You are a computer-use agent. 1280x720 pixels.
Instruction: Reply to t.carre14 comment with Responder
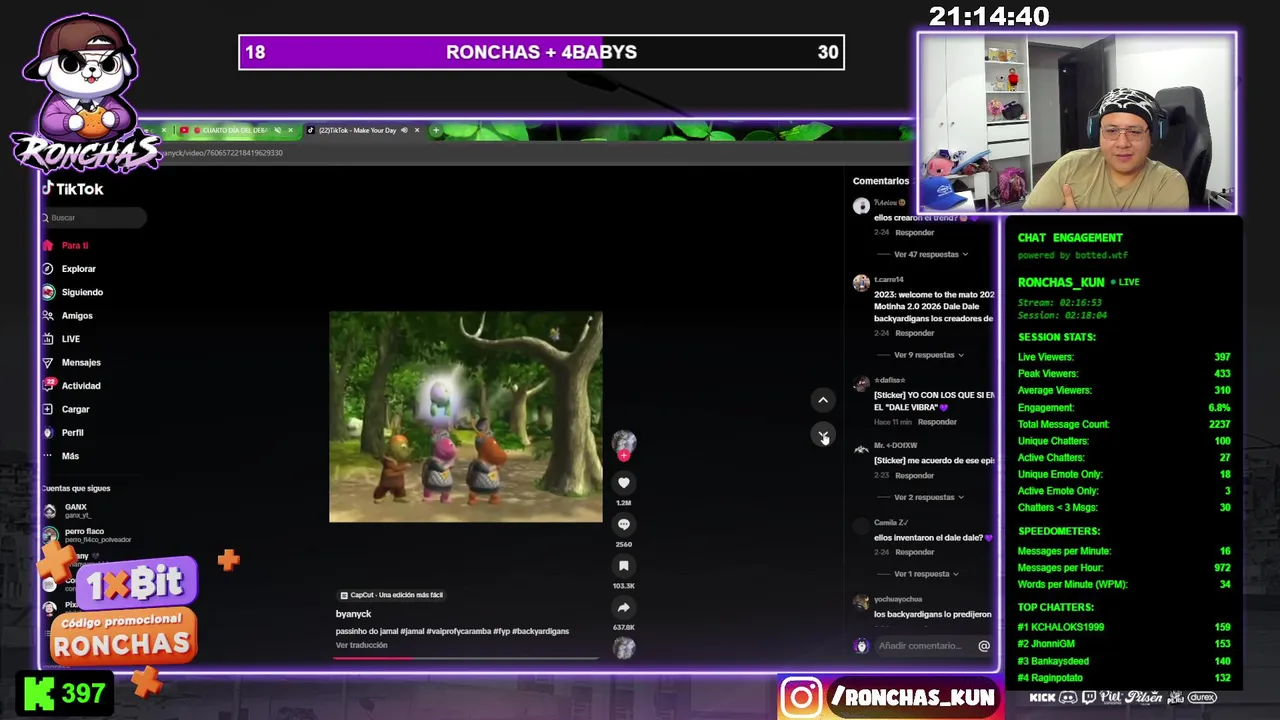tap(915, 333)
